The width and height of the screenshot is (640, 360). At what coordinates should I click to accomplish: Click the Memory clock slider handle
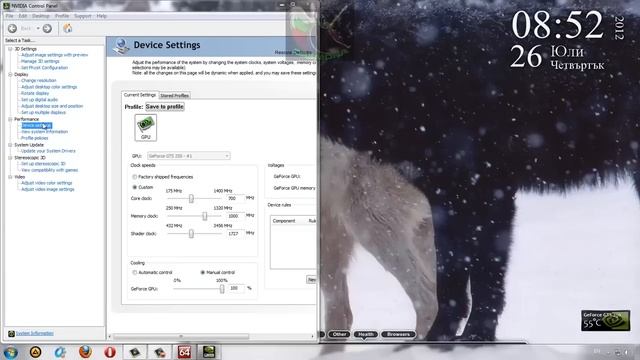[205, 216]
